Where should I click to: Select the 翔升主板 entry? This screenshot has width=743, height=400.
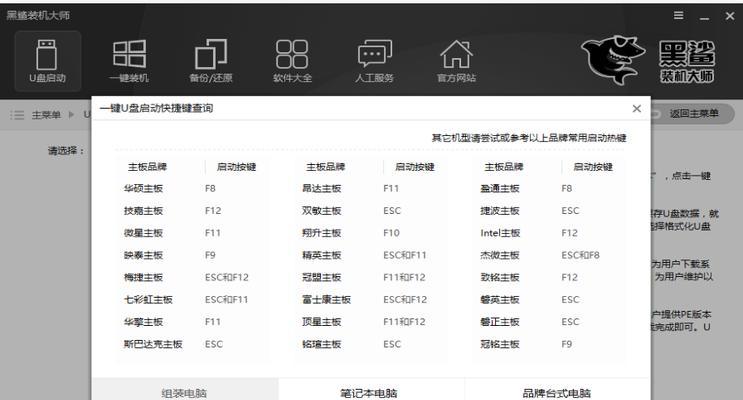321,233
